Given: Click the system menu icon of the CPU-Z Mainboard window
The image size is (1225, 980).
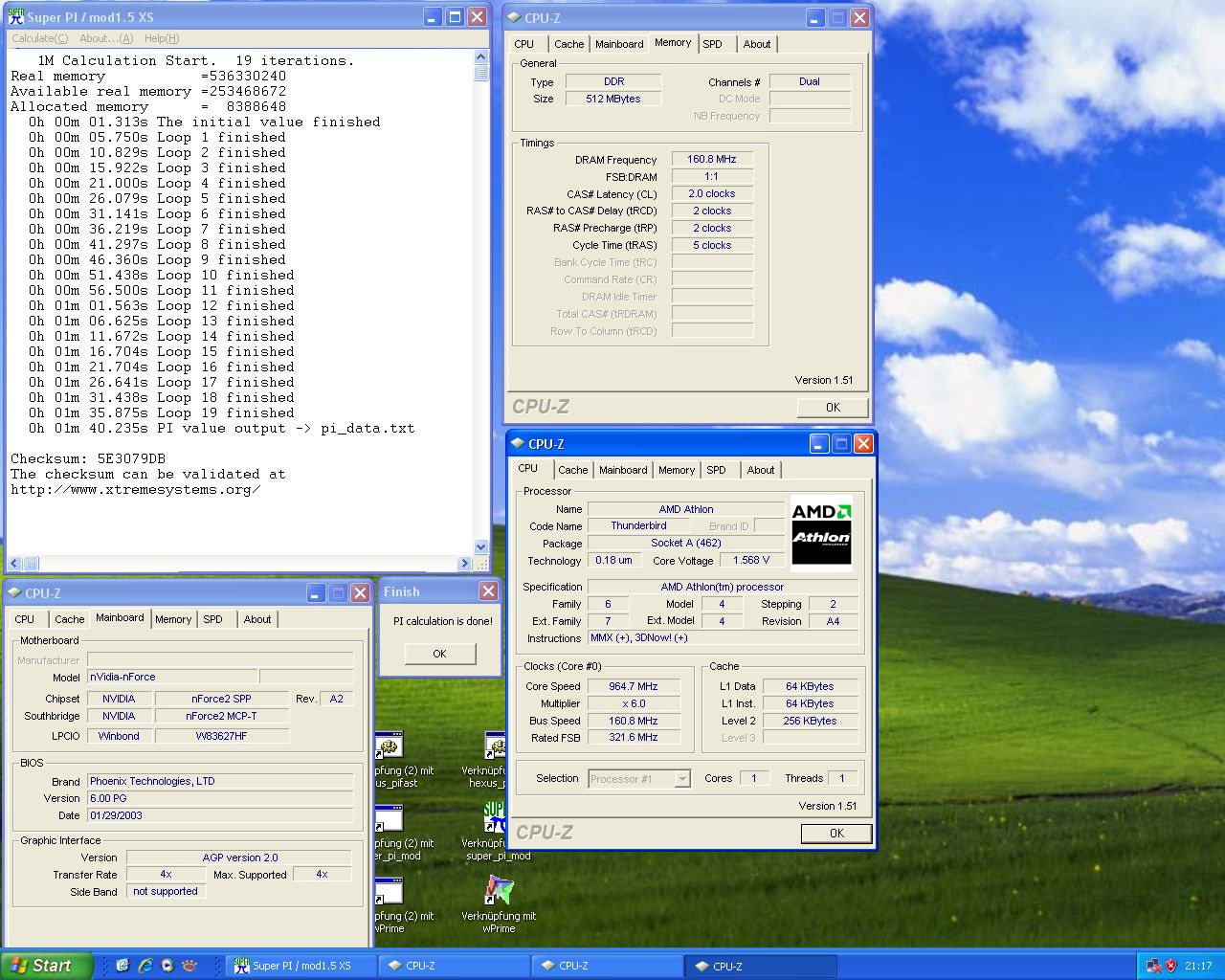Looking at the screenshot, I should [x=13, y=592].
